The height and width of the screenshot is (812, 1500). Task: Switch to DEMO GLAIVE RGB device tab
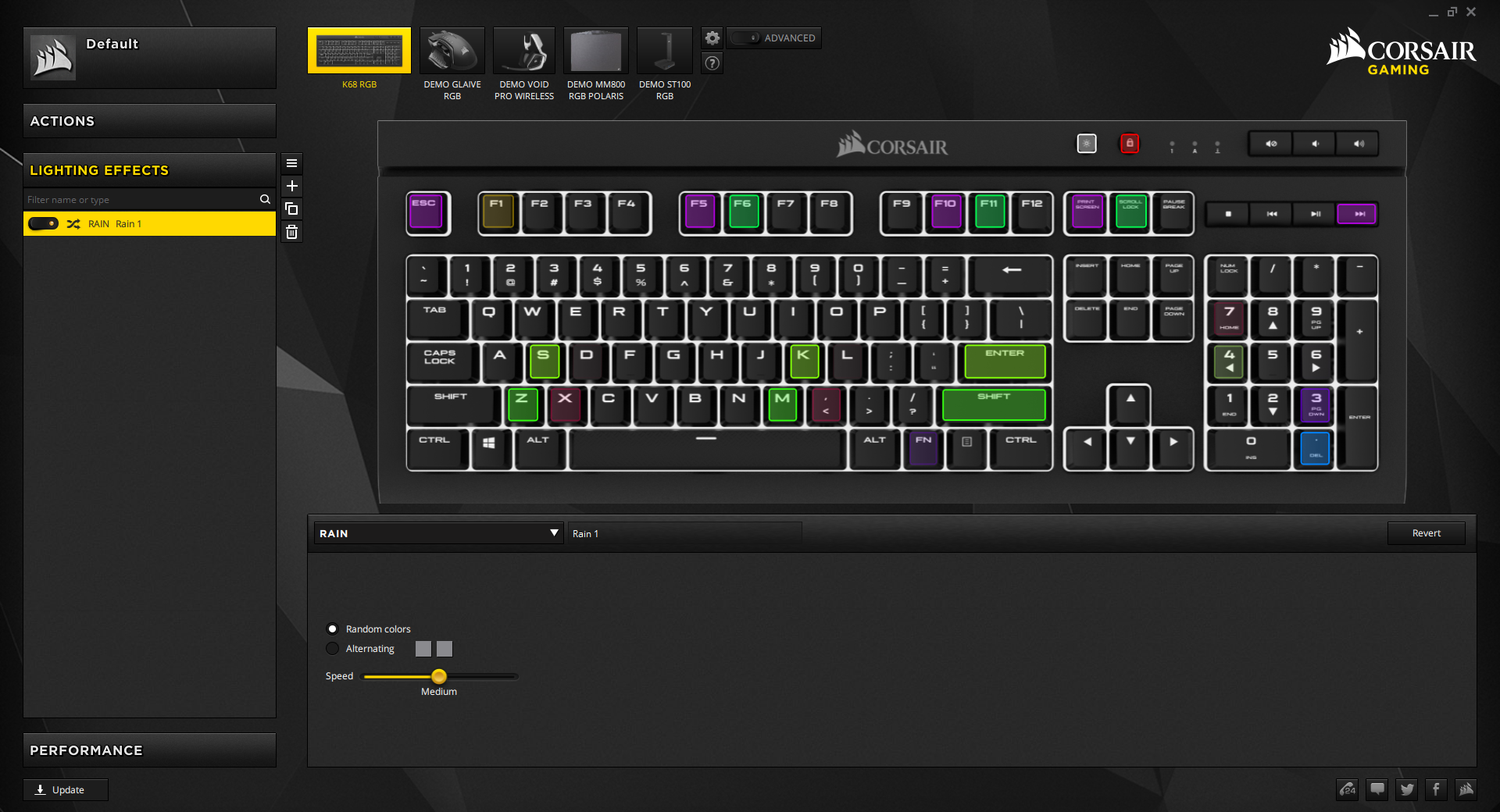452,64
